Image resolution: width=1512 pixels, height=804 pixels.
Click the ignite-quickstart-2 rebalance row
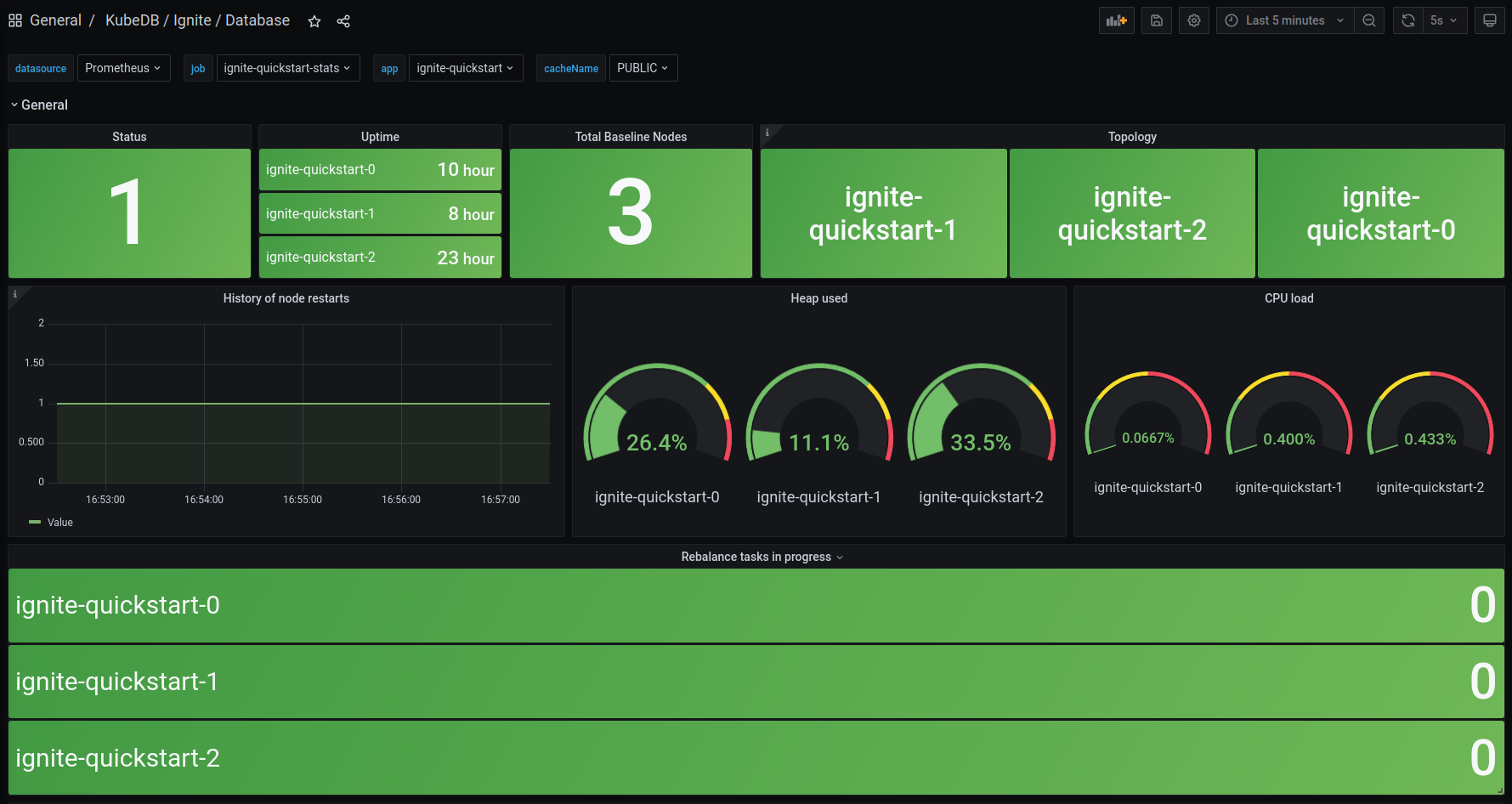tap(756, 758)
